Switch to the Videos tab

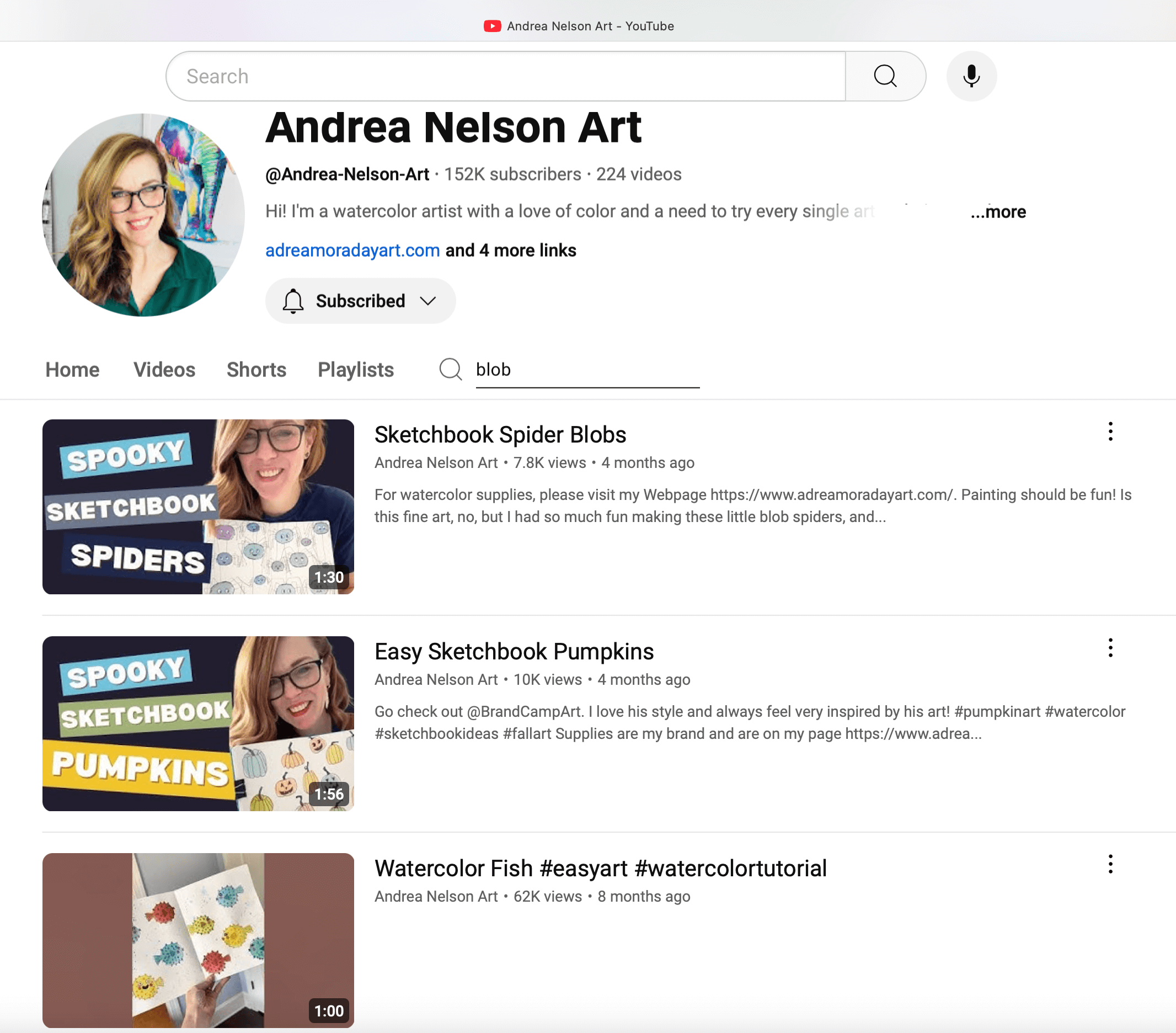(x=164, y=370)
